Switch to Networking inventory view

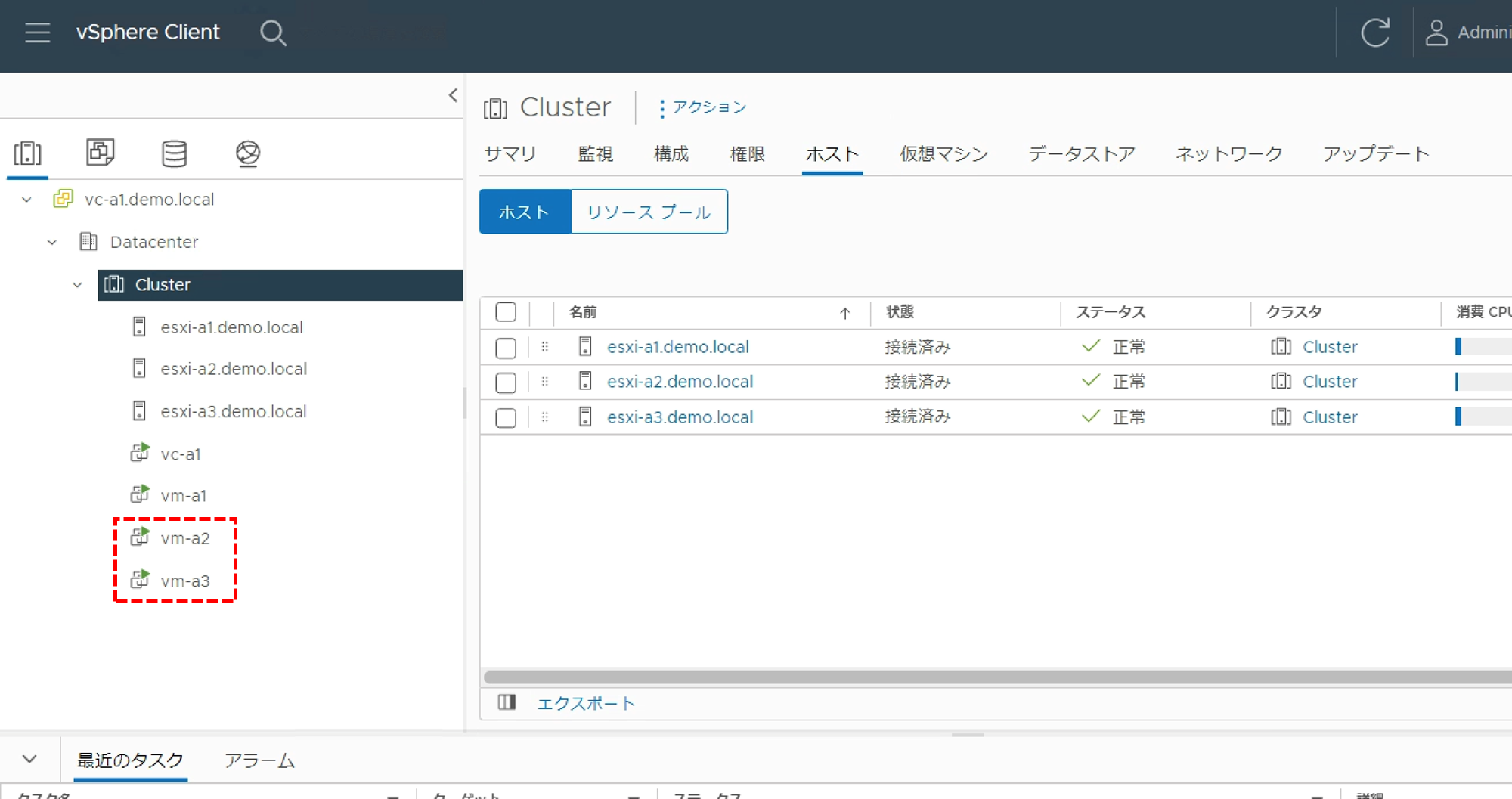point(248,153)
